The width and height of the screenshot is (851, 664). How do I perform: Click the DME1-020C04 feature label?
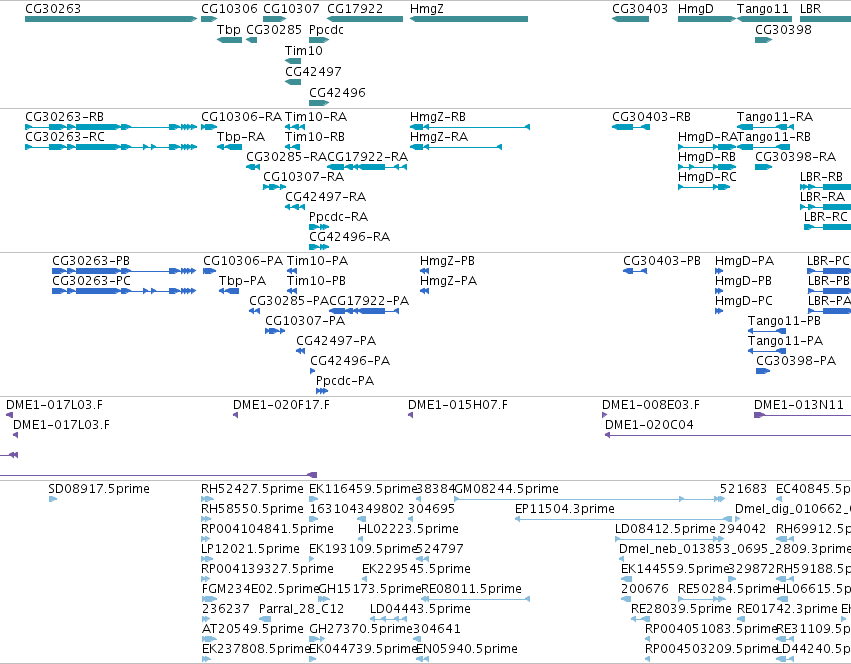[649, 425]
